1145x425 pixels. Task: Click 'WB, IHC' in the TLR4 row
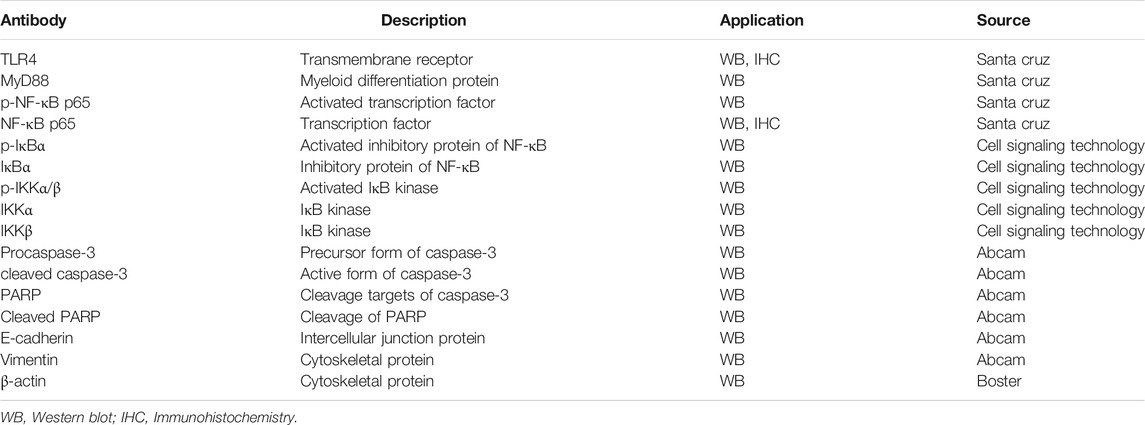click(750, 60)
